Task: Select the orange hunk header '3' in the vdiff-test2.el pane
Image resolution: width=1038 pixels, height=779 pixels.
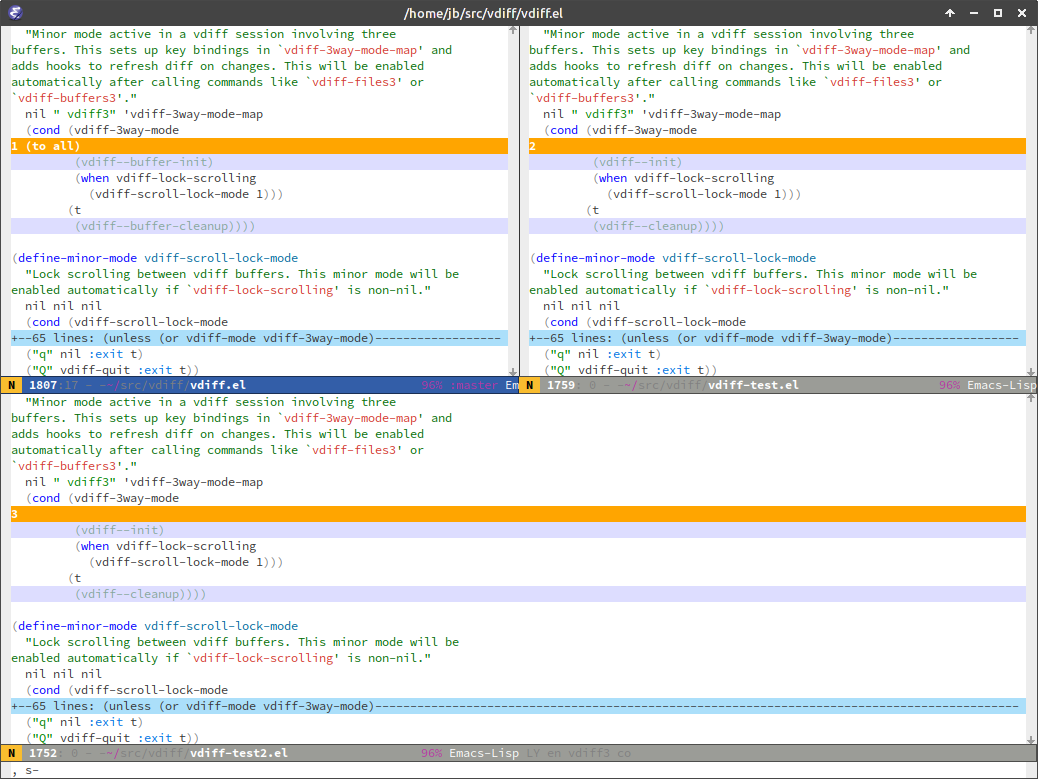Action: point(518,514)
